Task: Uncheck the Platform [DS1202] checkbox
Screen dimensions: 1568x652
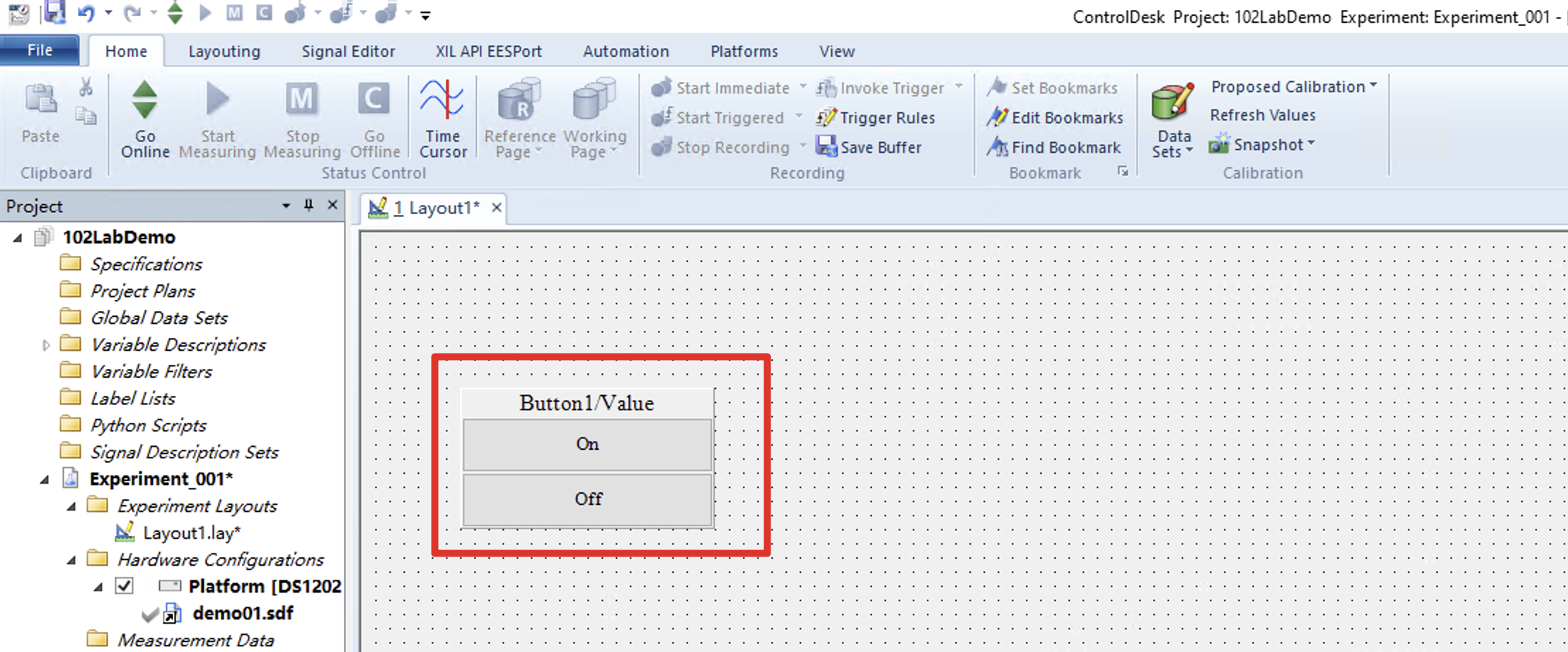Action: coord(125,586)
